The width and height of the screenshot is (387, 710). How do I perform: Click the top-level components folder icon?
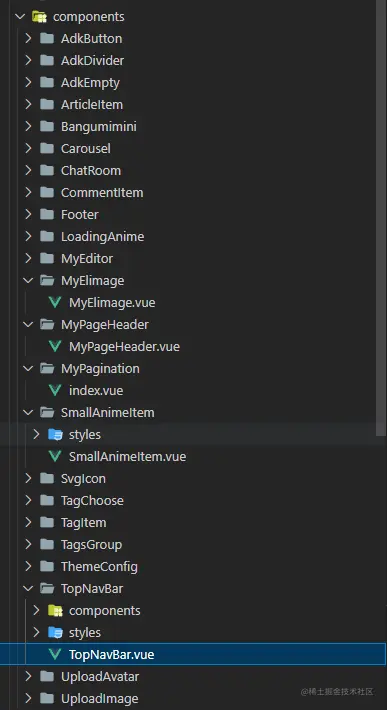(39, 17)
